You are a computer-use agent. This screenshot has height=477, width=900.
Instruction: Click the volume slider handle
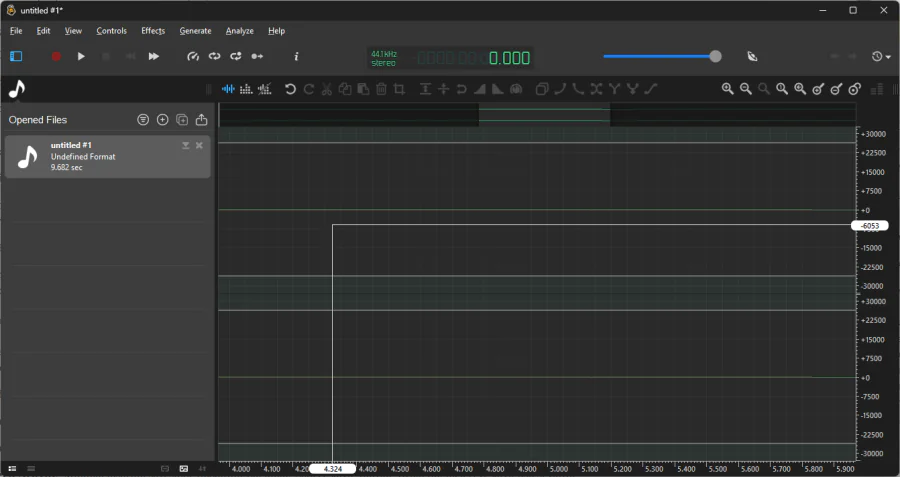point(715,57)
